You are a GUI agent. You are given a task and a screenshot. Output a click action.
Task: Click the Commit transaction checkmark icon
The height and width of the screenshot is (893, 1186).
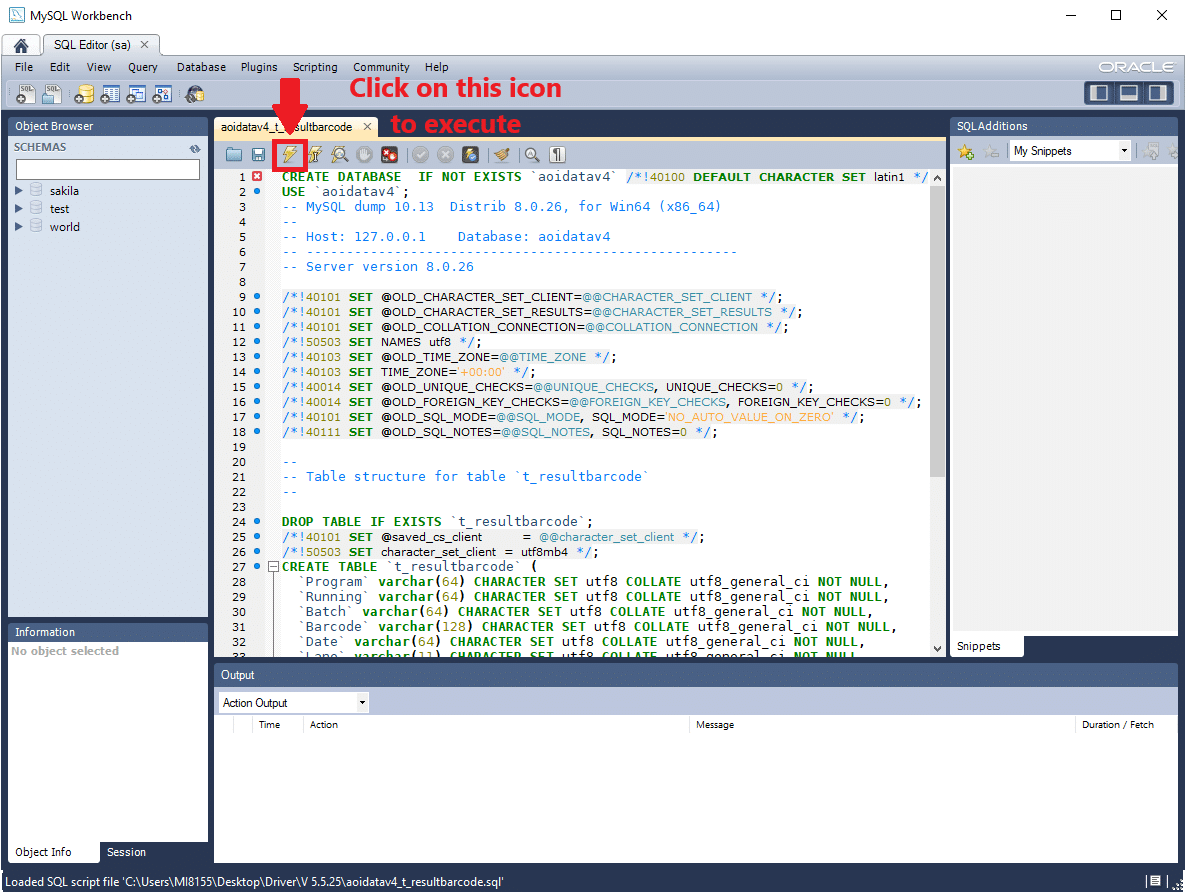(x=421, y=155)
